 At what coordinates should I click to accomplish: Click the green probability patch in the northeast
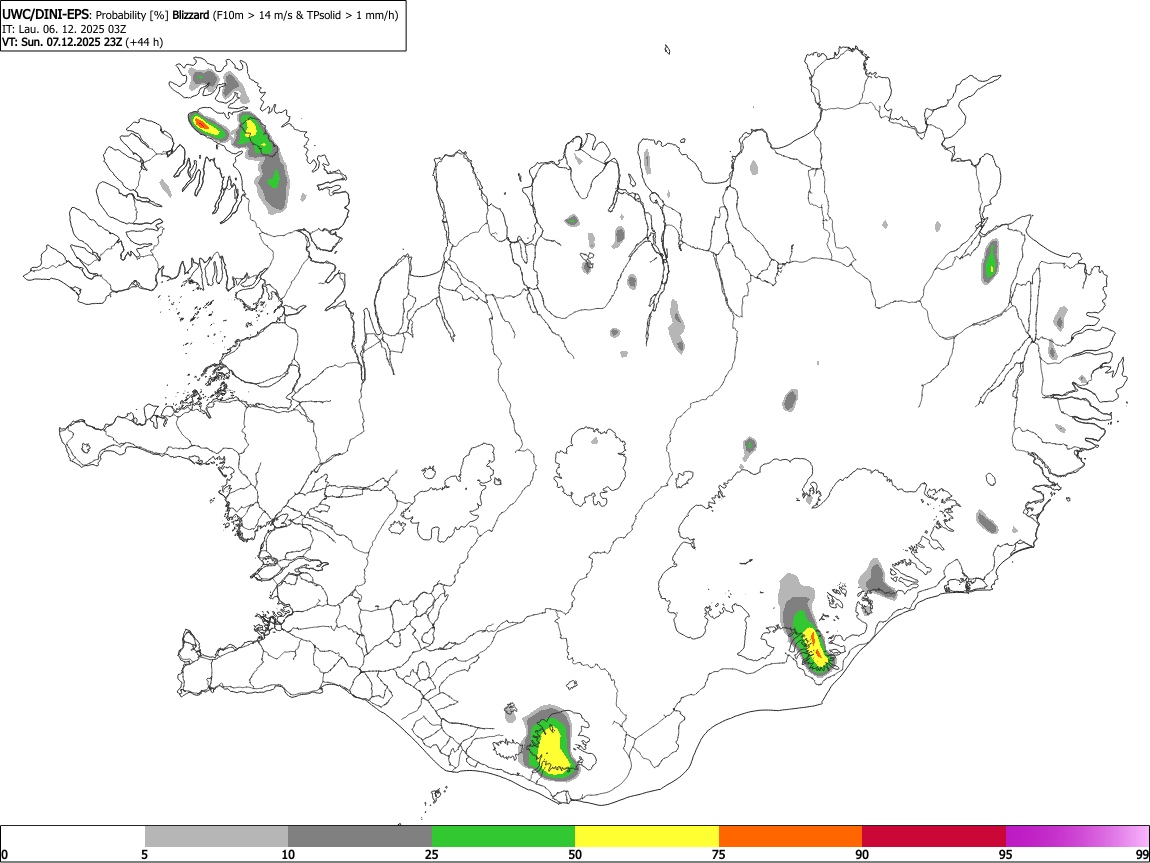coord(990,262)
